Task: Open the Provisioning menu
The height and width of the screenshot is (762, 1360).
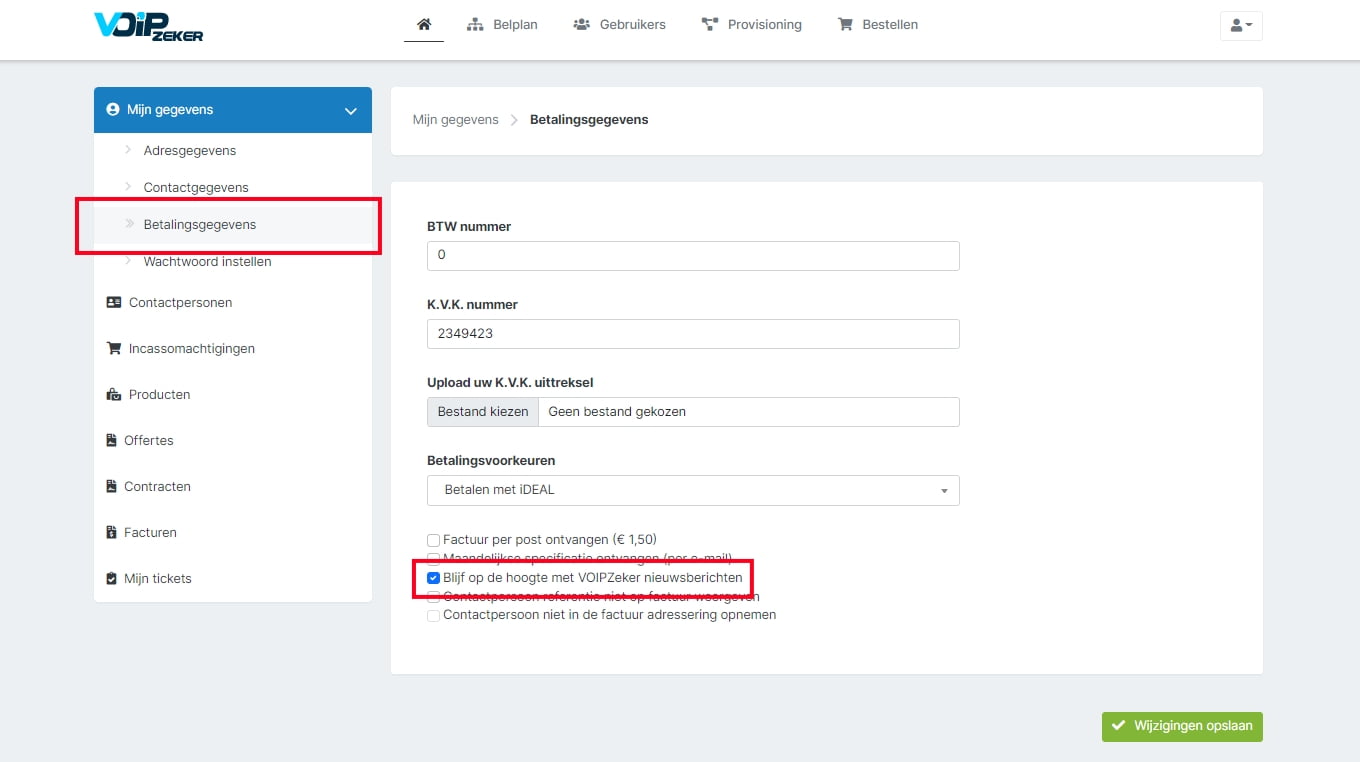Action: pos(752,24)
